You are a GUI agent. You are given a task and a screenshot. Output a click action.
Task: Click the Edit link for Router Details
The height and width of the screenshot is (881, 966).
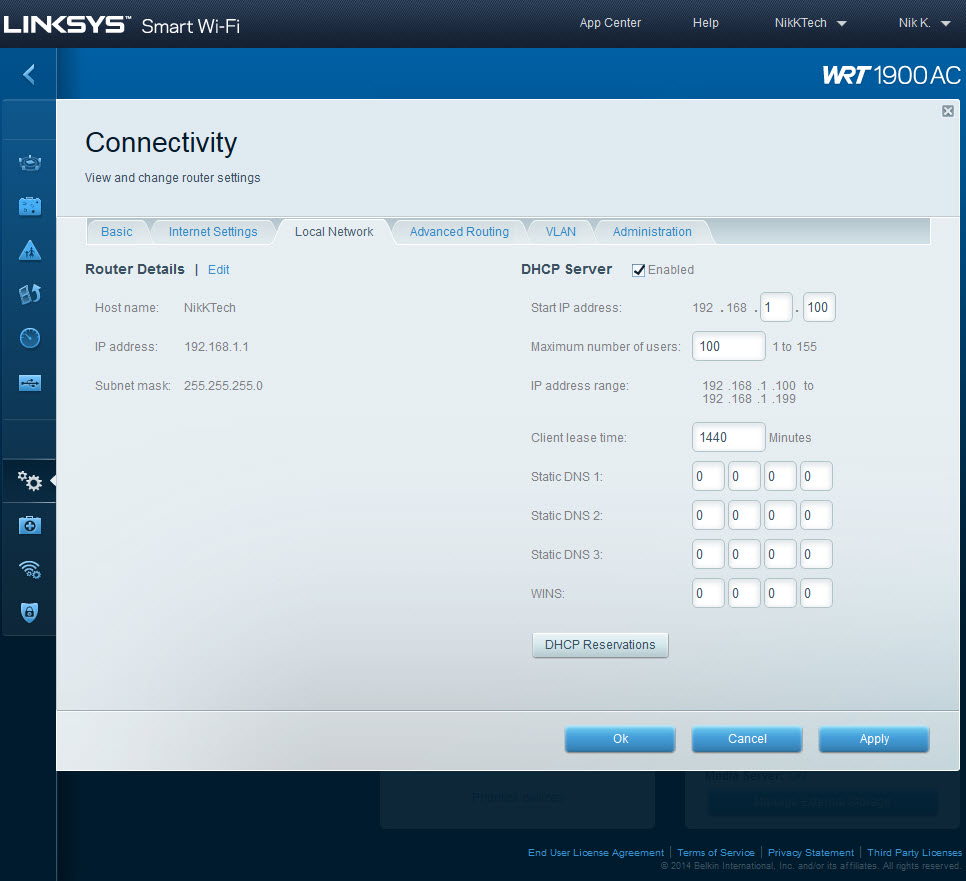click(x=218, y=270)
